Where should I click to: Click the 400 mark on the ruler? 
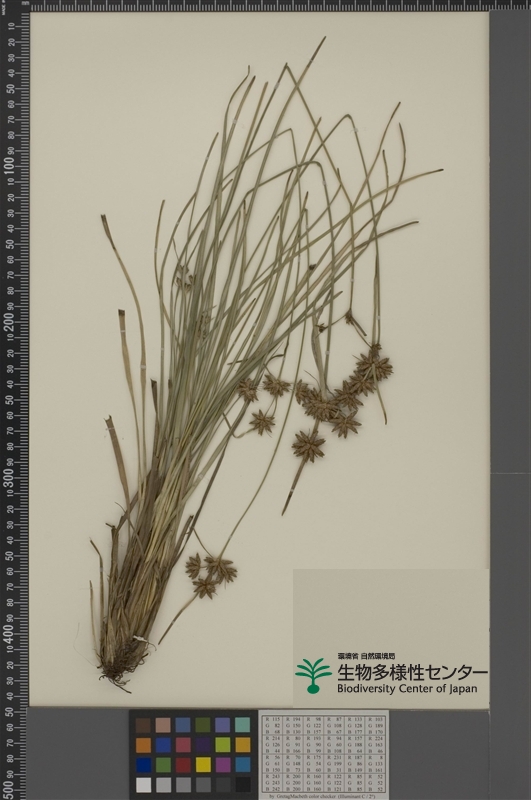pyautogui.click(x=9, y=634)
